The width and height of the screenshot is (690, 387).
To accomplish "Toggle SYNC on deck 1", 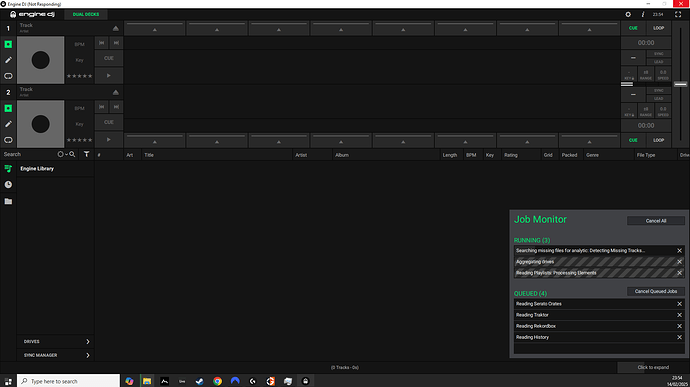I will click(658, 54).
